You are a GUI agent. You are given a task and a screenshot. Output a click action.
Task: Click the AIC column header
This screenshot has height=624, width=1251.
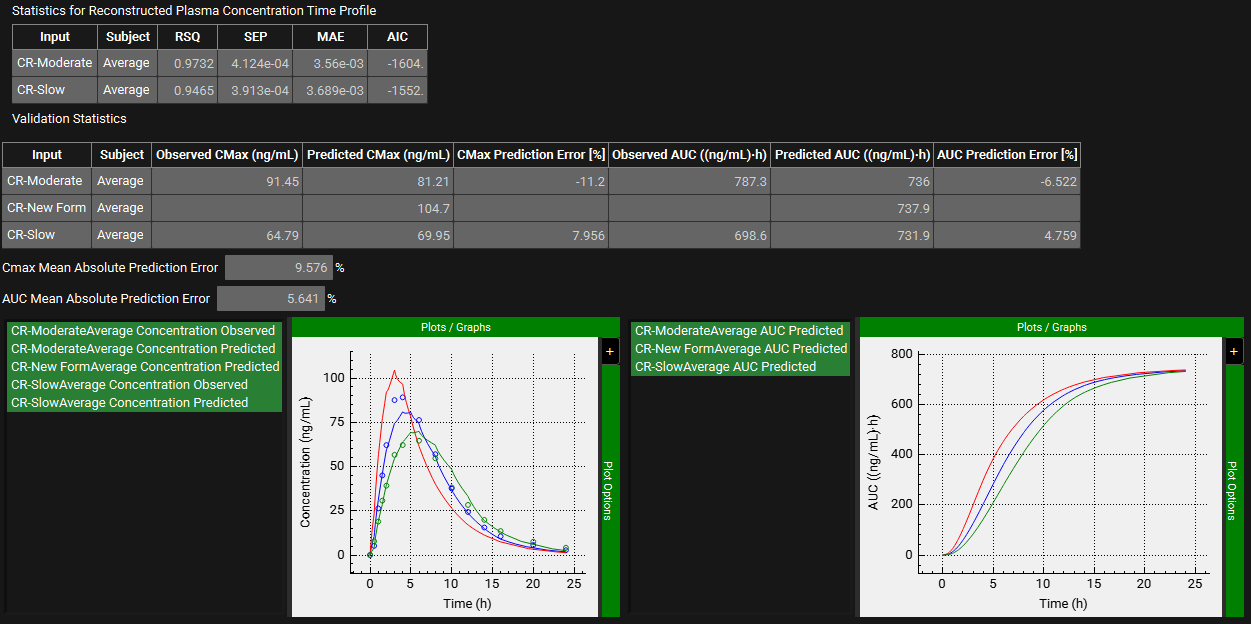397,37
